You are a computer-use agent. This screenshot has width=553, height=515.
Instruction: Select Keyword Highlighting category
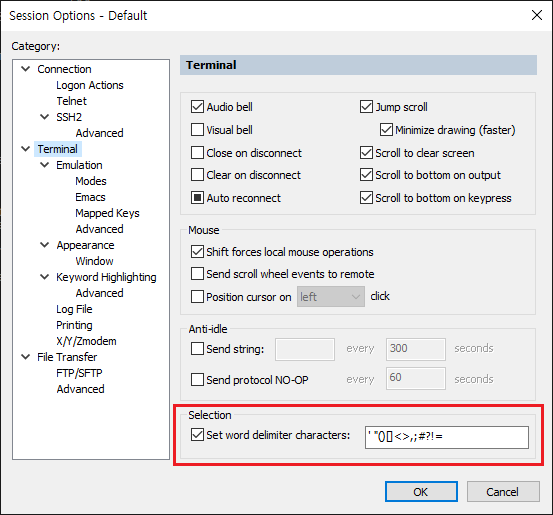tap(106, 277)
